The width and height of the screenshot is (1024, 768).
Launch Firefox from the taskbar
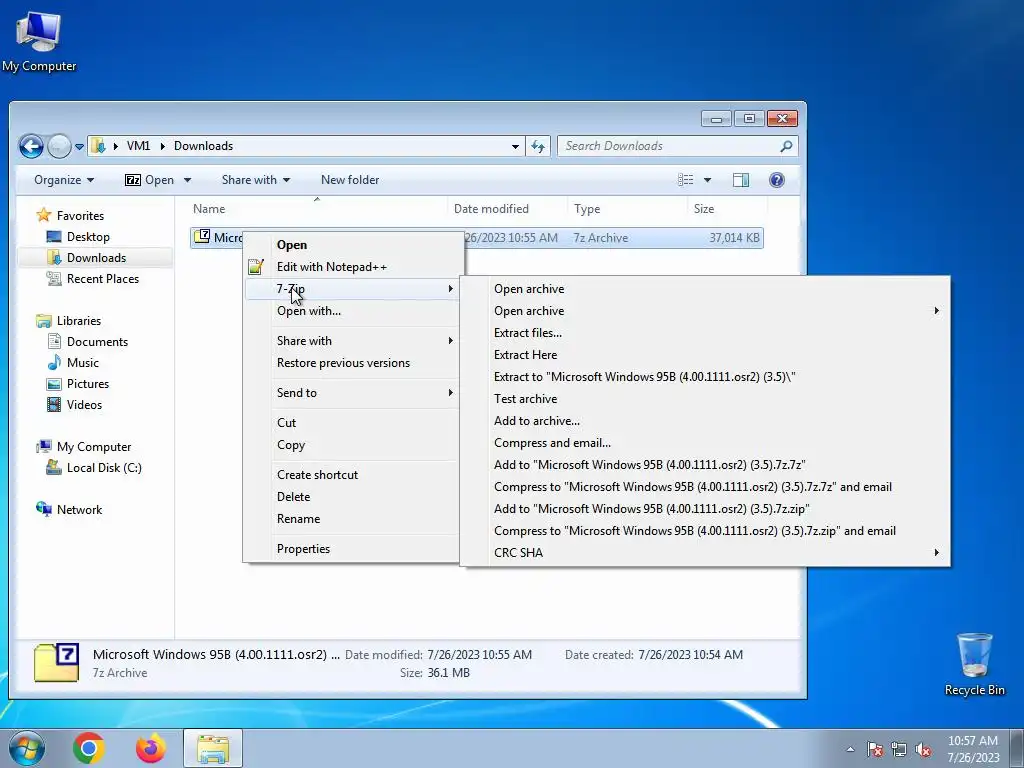click(x=150, y=748)
